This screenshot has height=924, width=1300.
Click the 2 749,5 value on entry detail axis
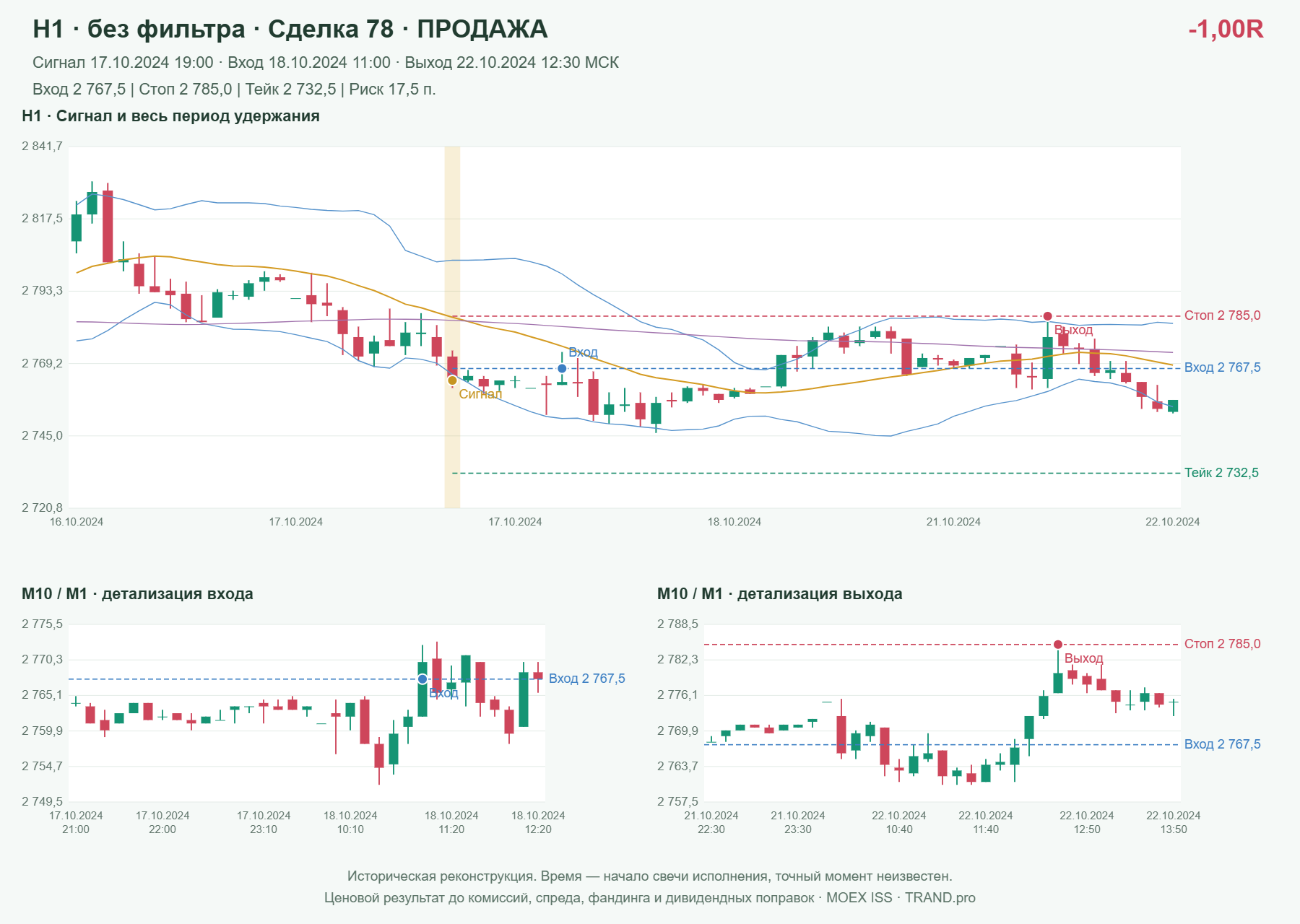click(x=42, y=801)
